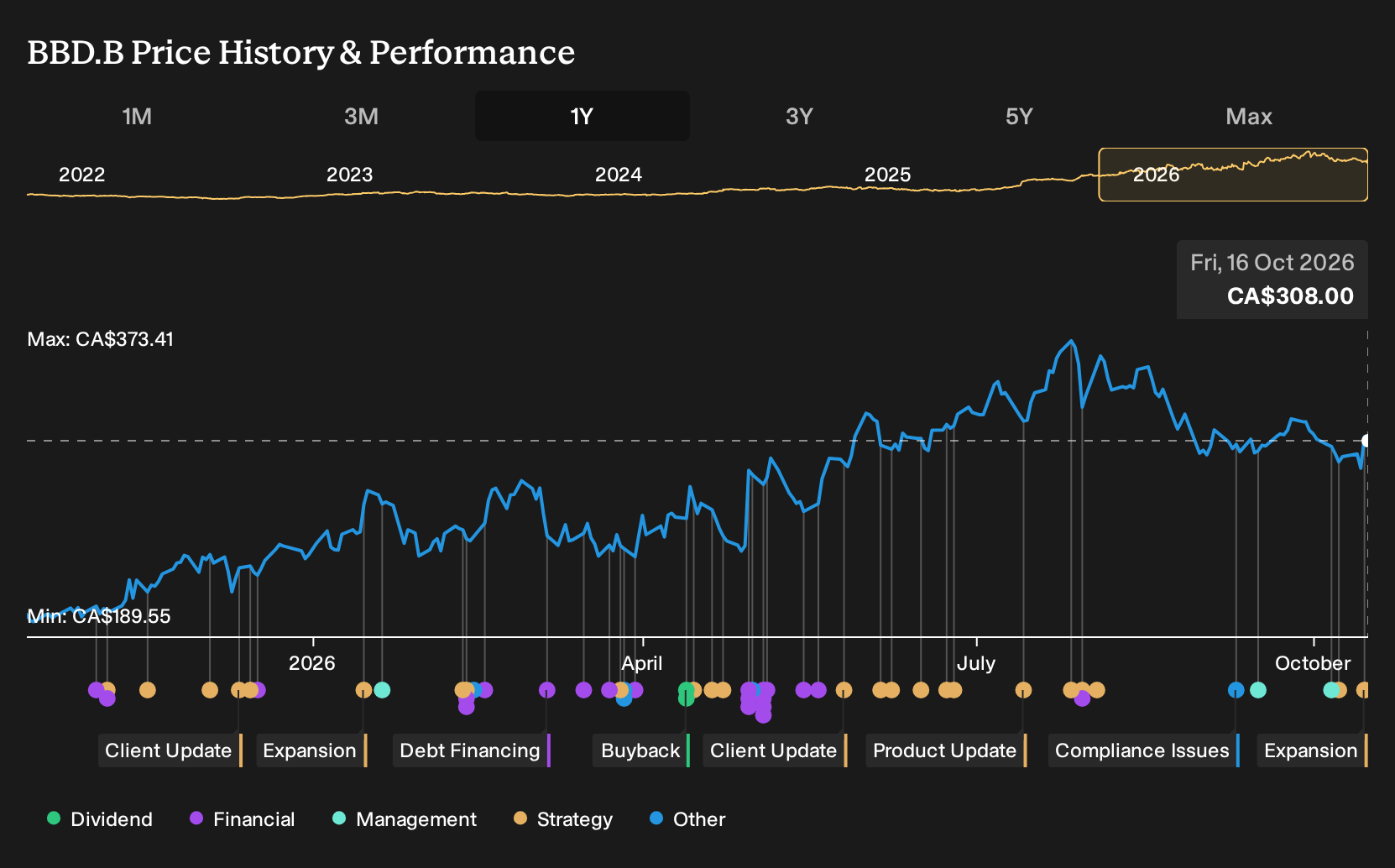Open Compliance Issues event label
The image size is (1395, 868).
(1144, 750)
